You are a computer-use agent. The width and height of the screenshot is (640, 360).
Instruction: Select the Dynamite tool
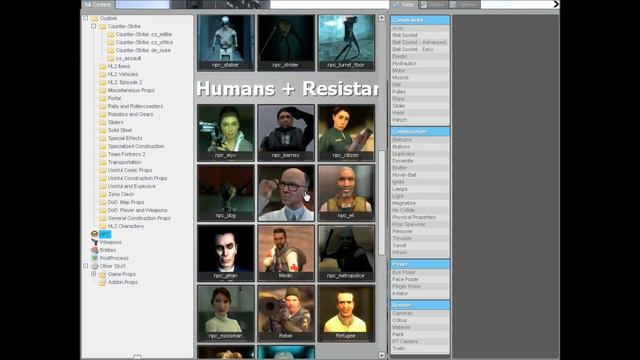[x=420, y=161]
